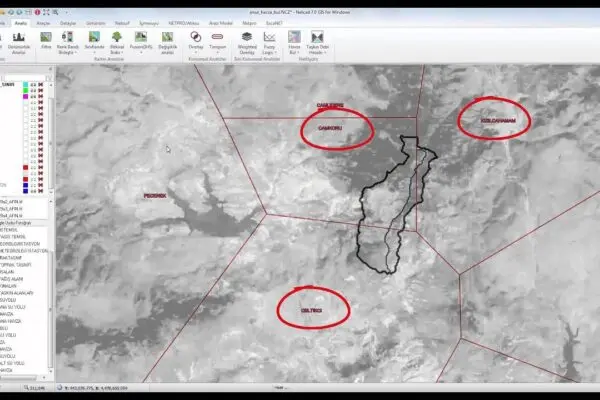Open the Görünüm ribbon tab
The width and height of the screenshot is (600, 400).
(96, 23)
